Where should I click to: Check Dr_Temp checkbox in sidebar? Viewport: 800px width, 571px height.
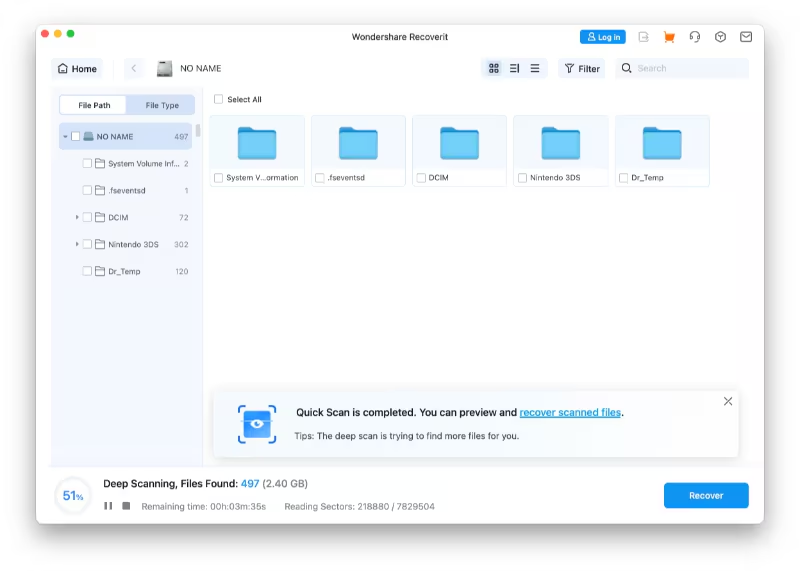(x=87, y=271)
